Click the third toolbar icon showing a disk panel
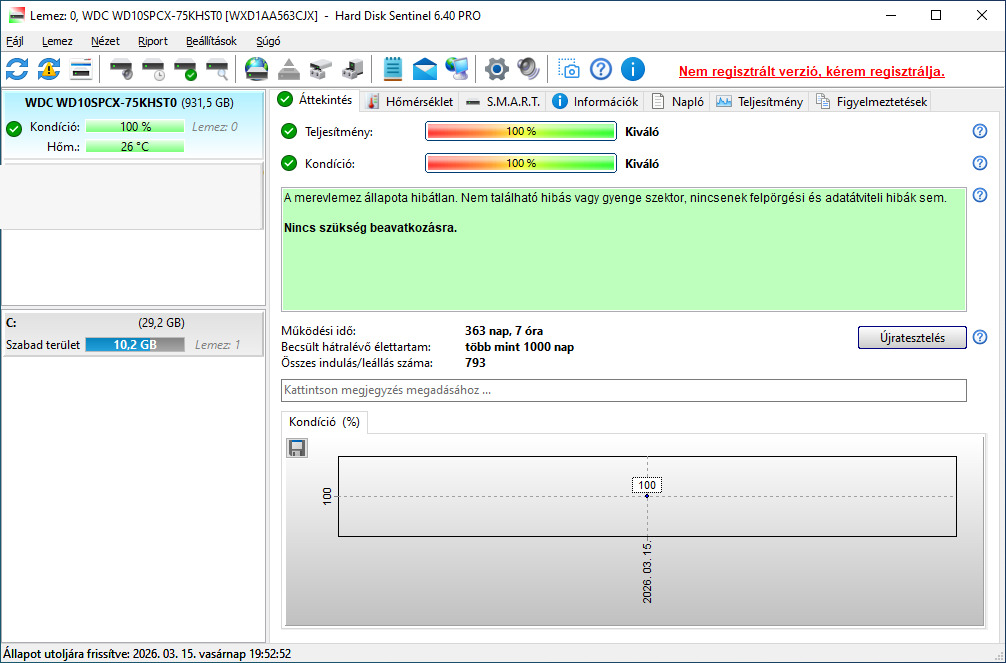1006x663 pixels. click(81, 69)
